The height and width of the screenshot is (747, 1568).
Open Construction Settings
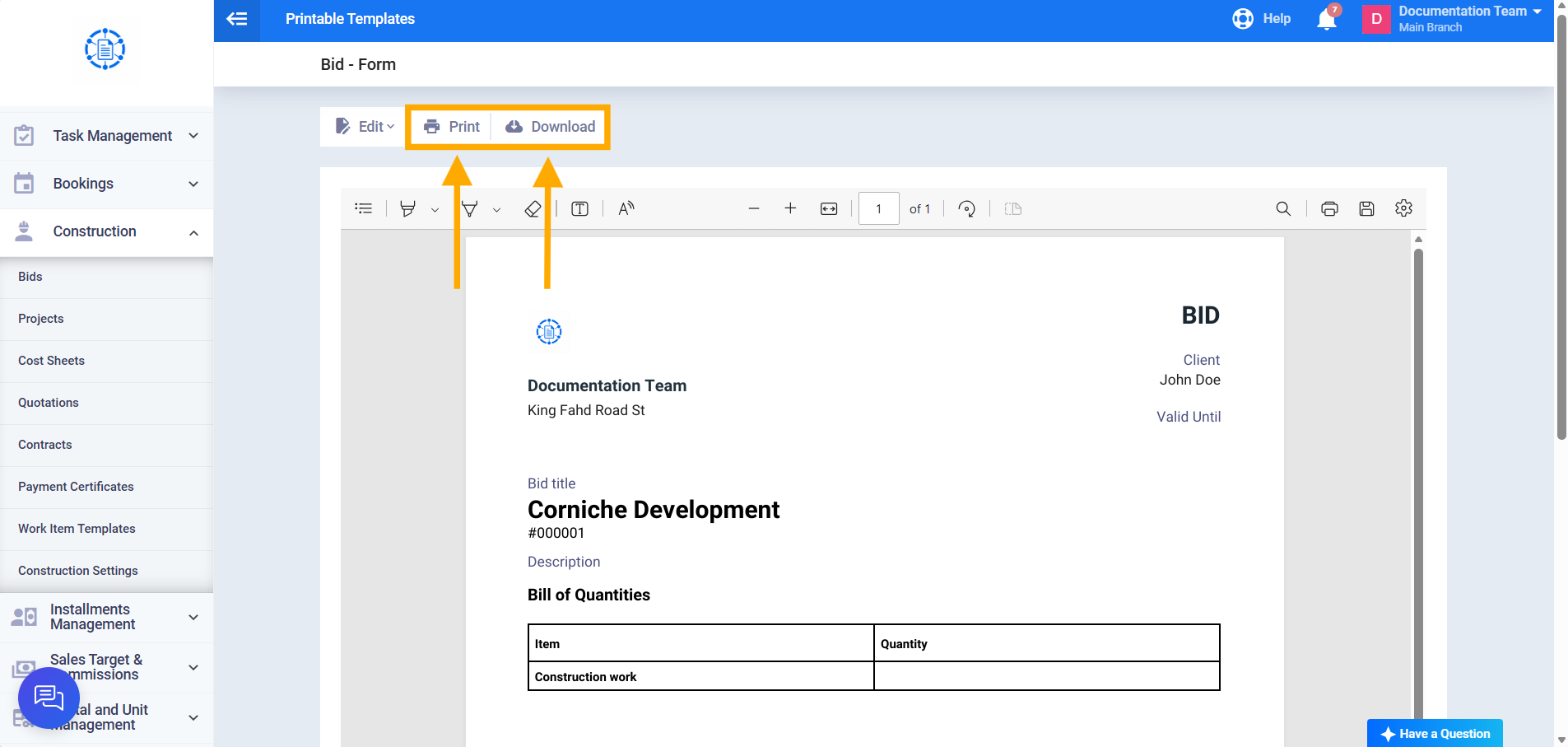pos(106,571)
